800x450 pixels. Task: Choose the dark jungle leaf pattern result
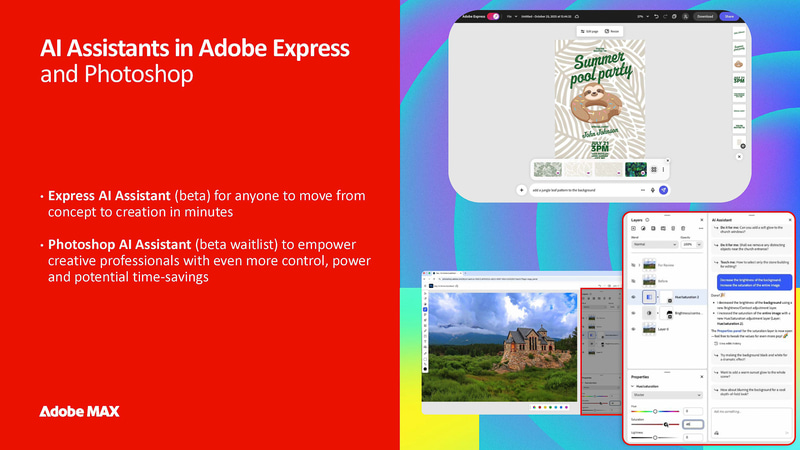coord(636,169)
